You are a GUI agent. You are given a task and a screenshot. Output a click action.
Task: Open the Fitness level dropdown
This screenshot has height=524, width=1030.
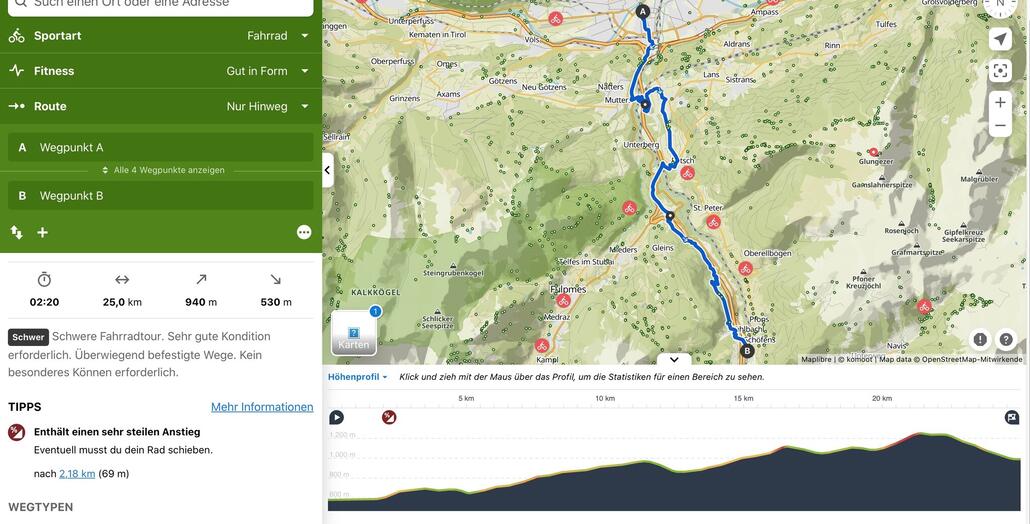pos(160,71)
